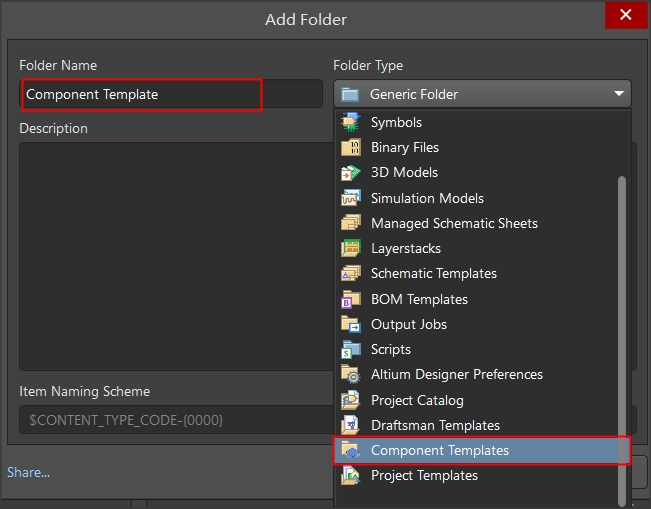Open the Share... link
The height and width of the screenshot is (509, 651).
[x=29, y=472]
